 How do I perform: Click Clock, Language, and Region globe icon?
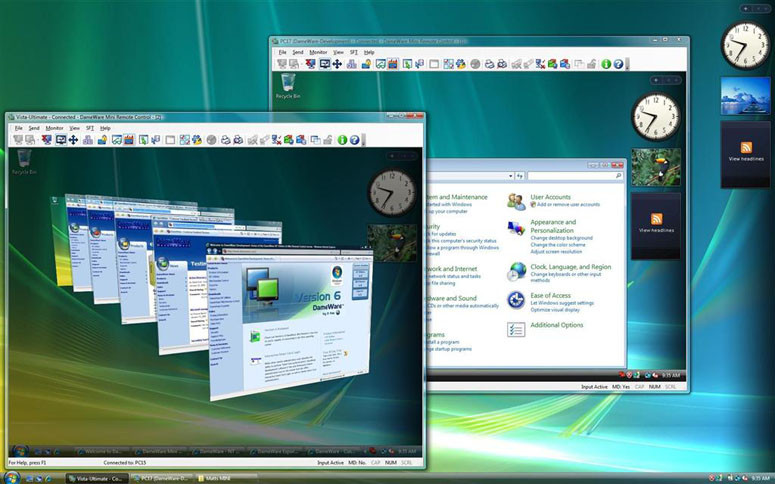(x=516, y=272)
